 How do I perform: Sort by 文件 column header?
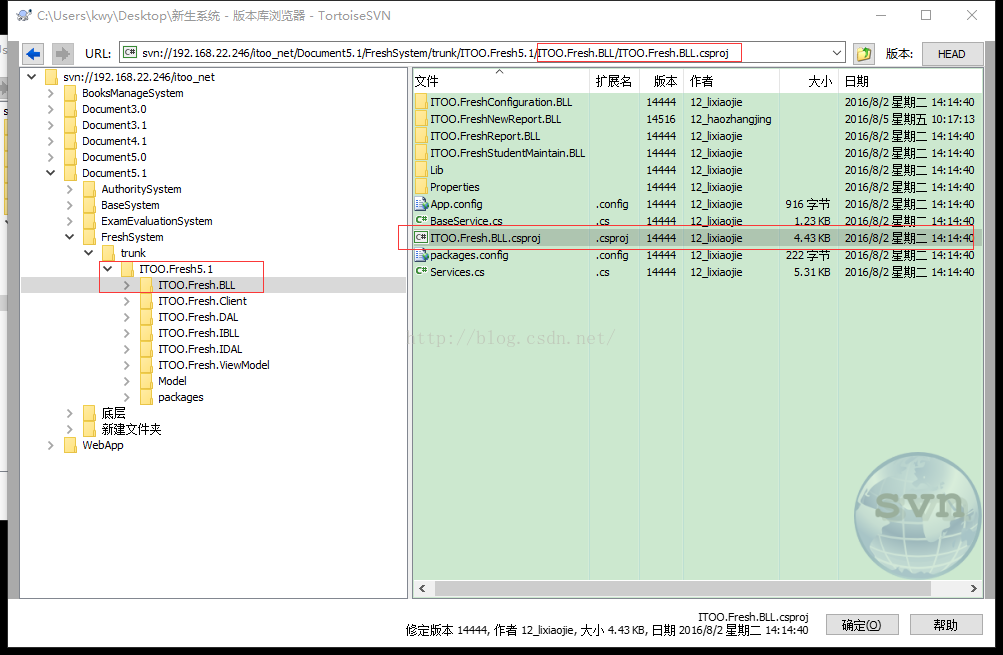[501, 81]
